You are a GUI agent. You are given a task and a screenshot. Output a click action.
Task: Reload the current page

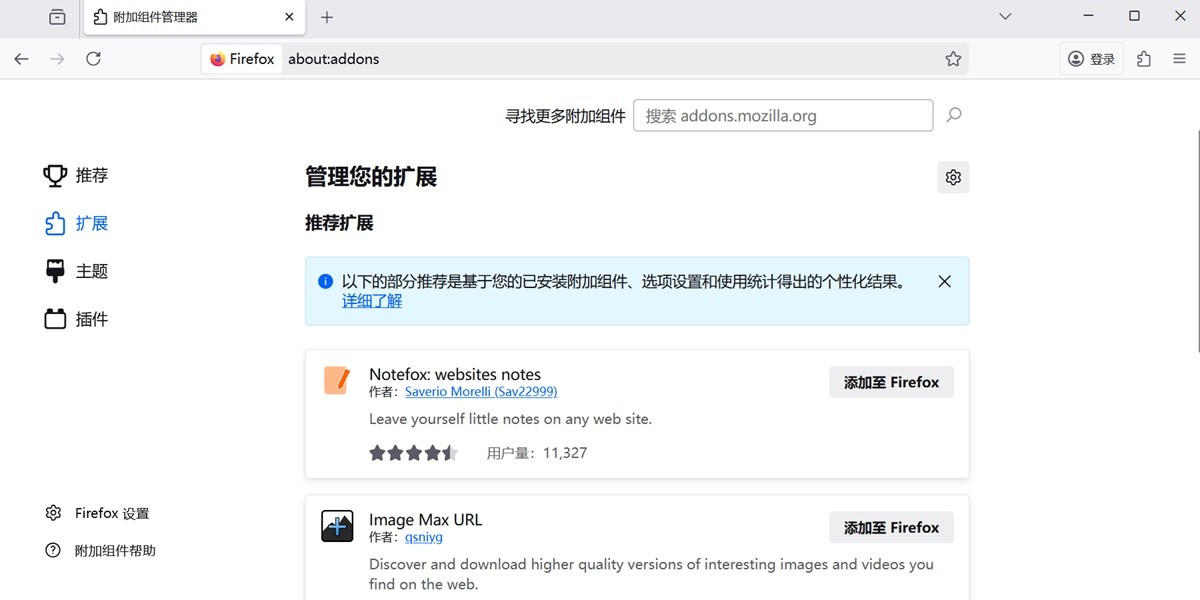(93, 58)
